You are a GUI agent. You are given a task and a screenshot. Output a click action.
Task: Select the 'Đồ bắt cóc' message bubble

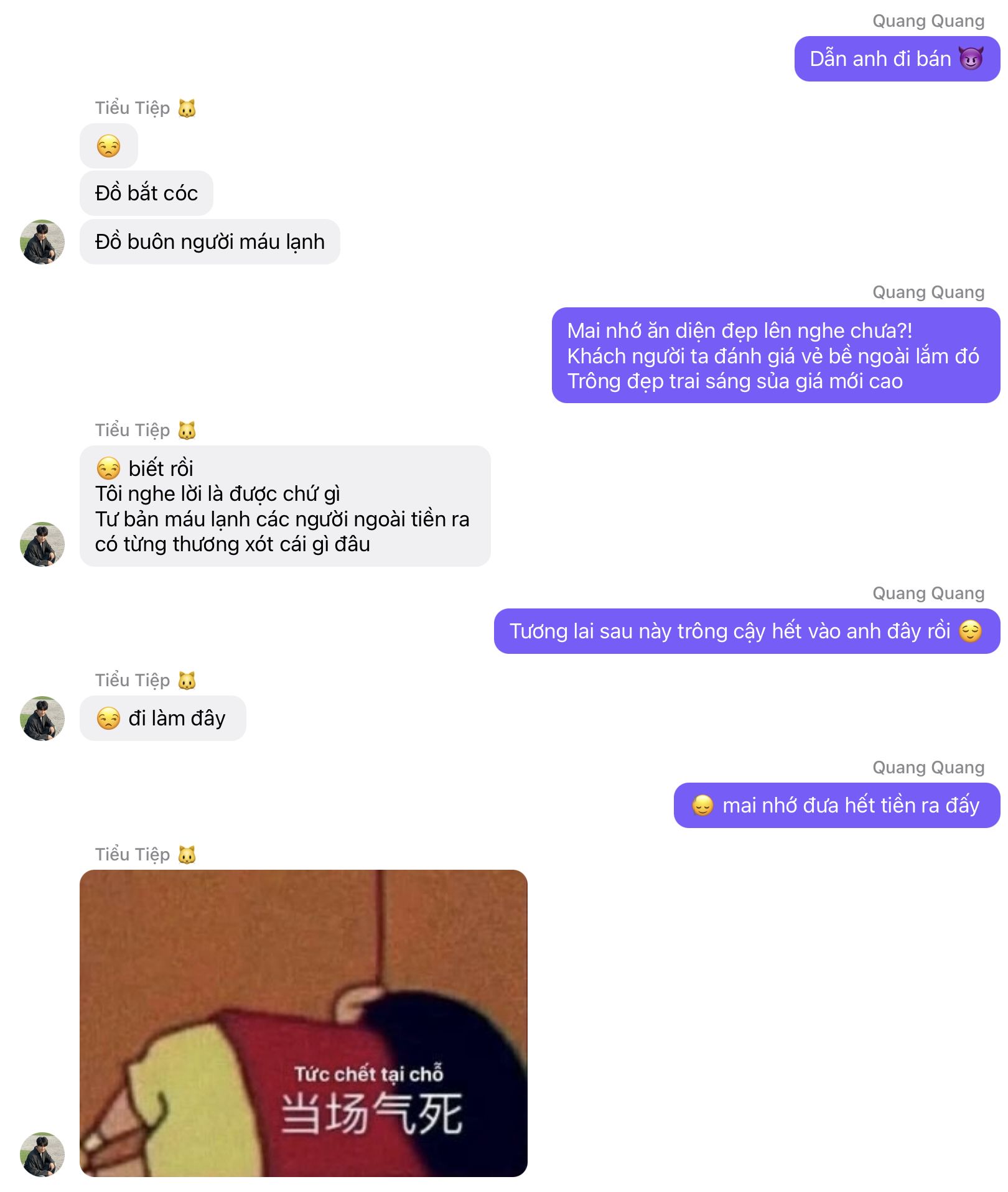pyautogui.click(x=146, y=193)
